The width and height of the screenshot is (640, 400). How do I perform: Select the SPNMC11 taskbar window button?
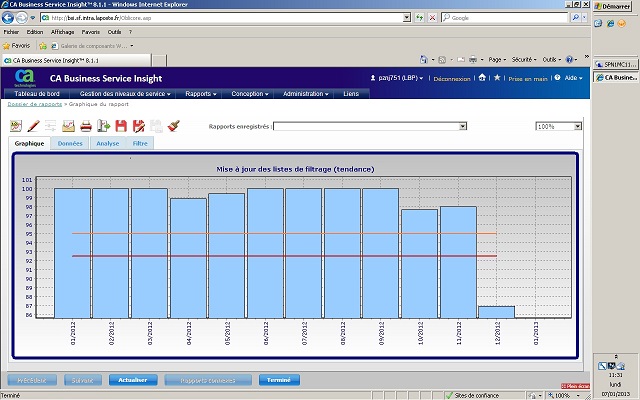[x=616, y=64]
